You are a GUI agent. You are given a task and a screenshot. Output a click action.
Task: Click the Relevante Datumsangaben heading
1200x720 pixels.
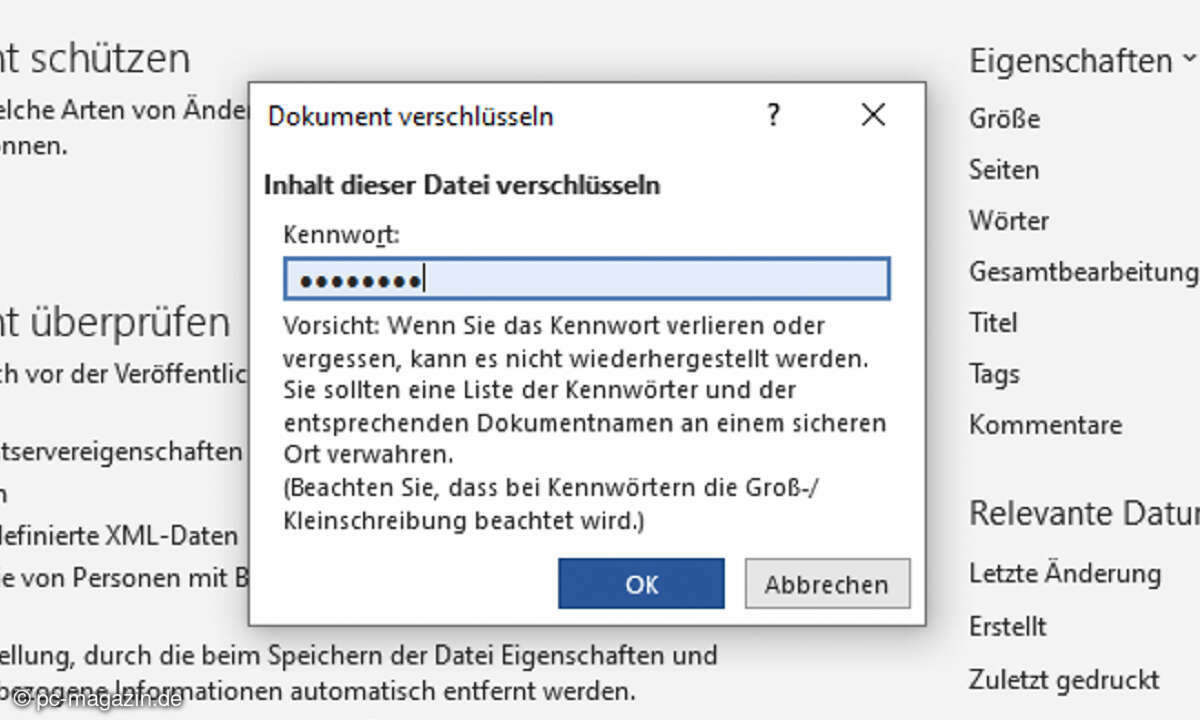(1084, 513)
